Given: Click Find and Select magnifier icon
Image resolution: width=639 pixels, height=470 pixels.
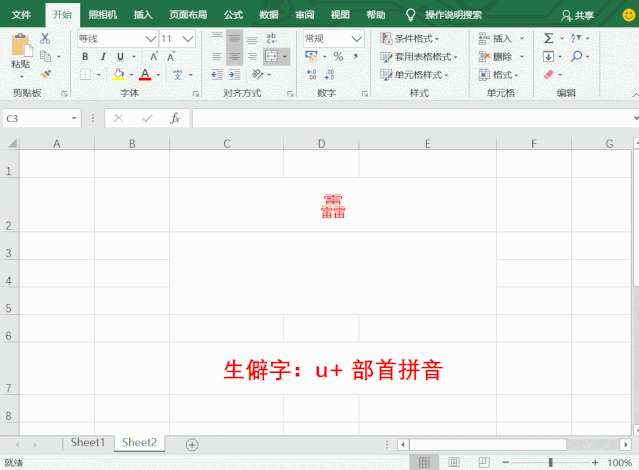Looking at the screenshot, I should tap(576, 56).
